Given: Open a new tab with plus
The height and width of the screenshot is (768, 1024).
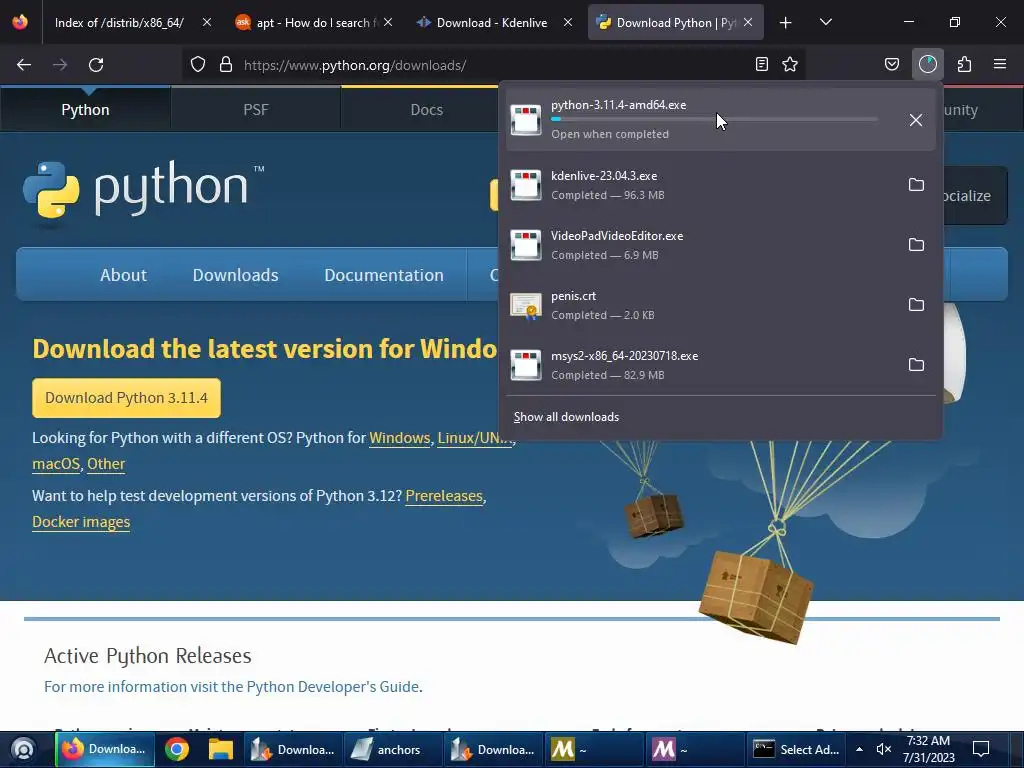Looking at the screenshot, I should pos(786,23).
